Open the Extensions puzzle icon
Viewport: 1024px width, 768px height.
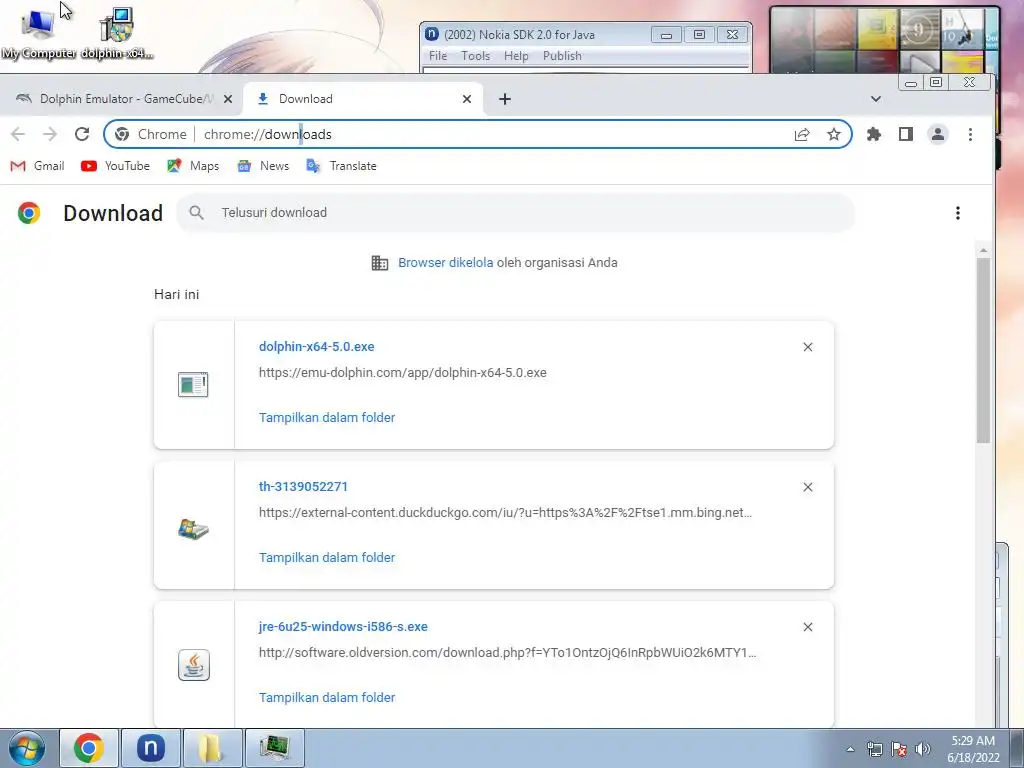874,135
